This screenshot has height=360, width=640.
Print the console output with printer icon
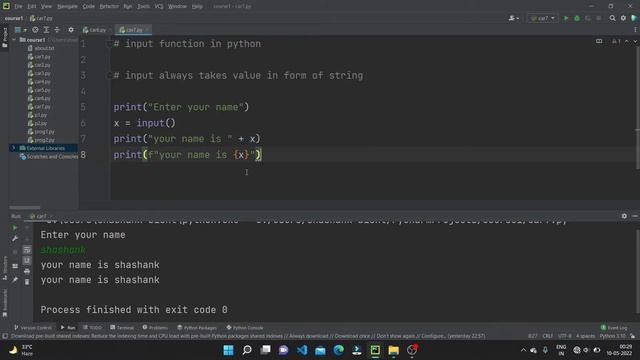point(27,271)
